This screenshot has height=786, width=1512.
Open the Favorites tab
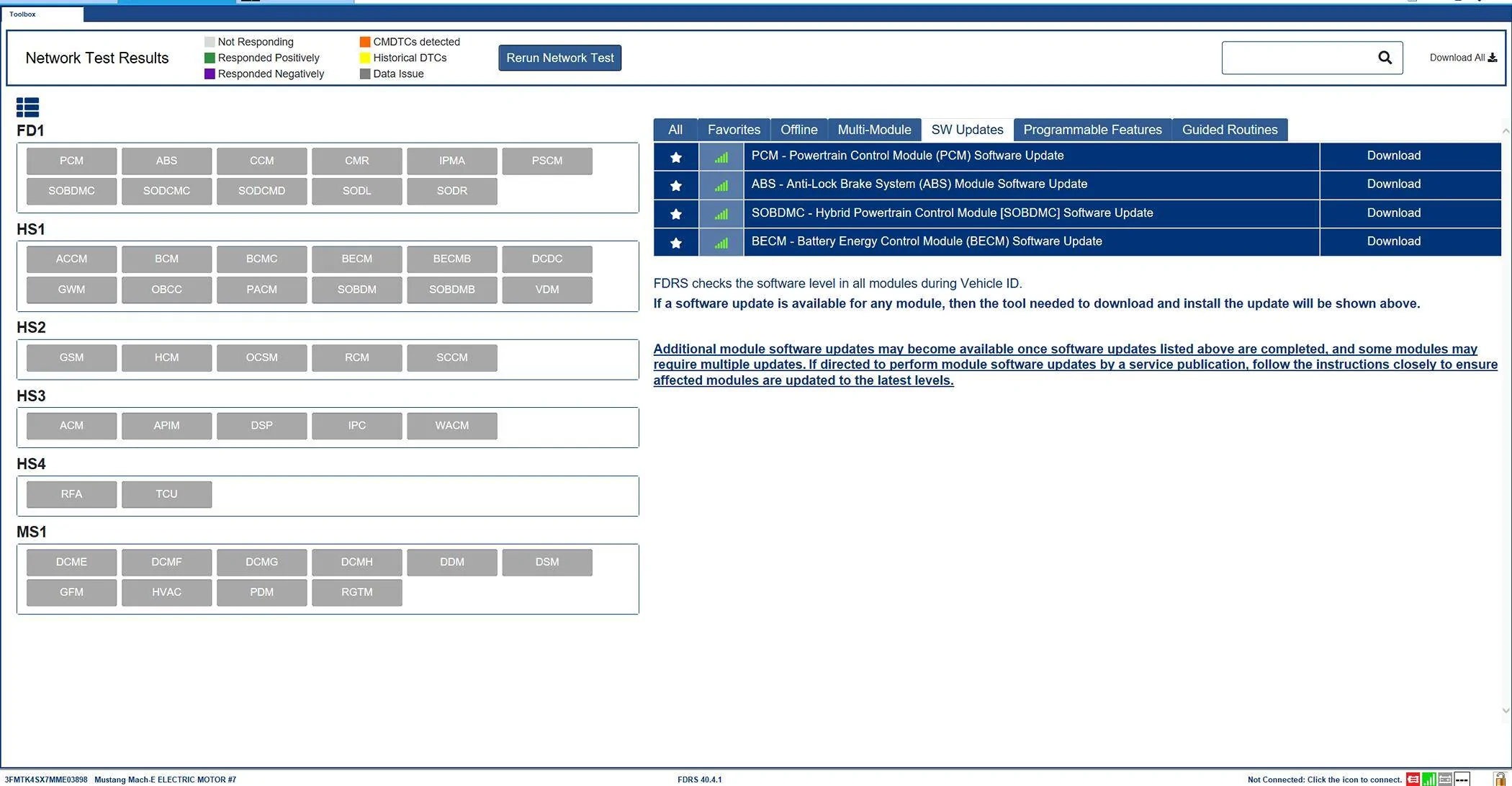tap(734, 130)
